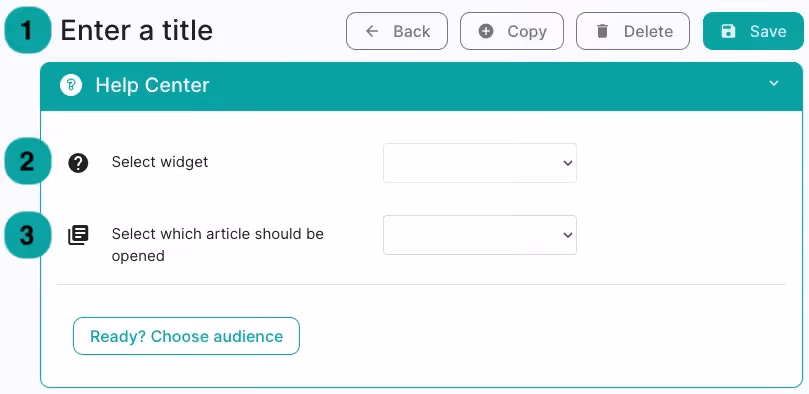Open the Select widget dropdown

(480, 163)
